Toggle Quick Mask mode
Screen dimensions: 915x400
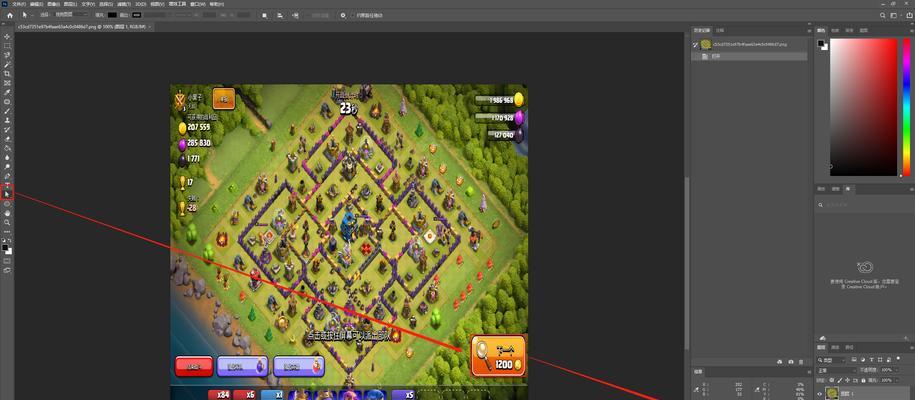(x=8, y=260)
